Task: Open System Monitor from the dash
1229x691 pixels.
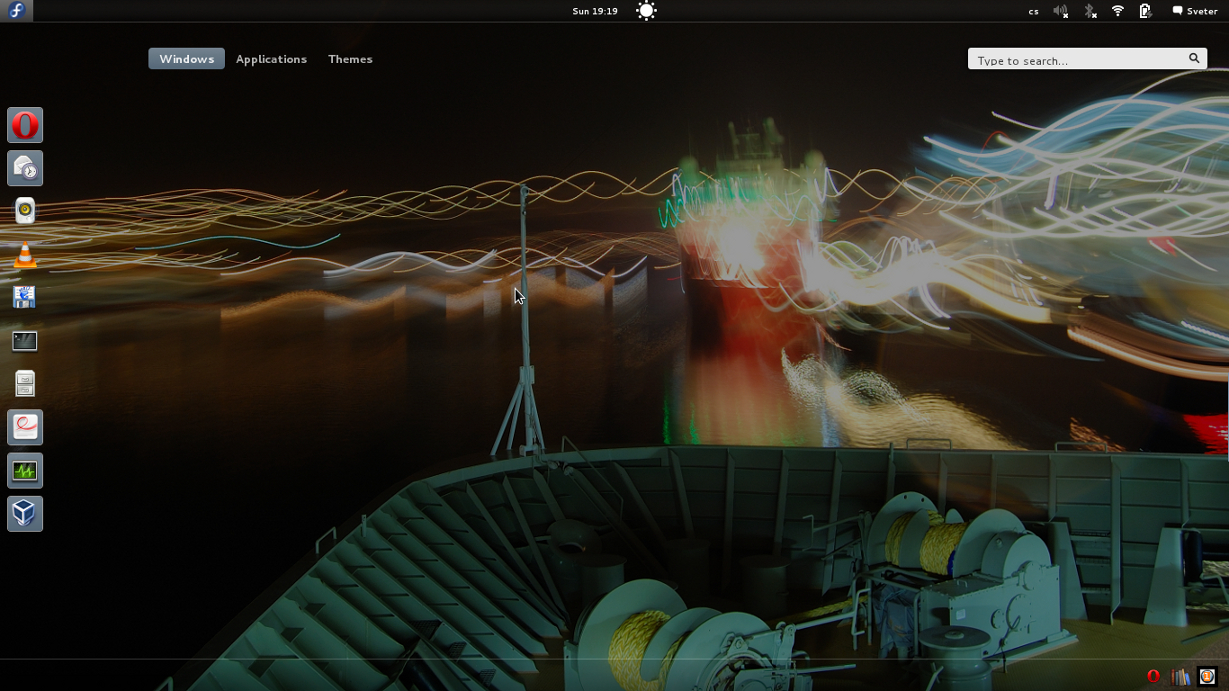Action: [x=25, y=471]
